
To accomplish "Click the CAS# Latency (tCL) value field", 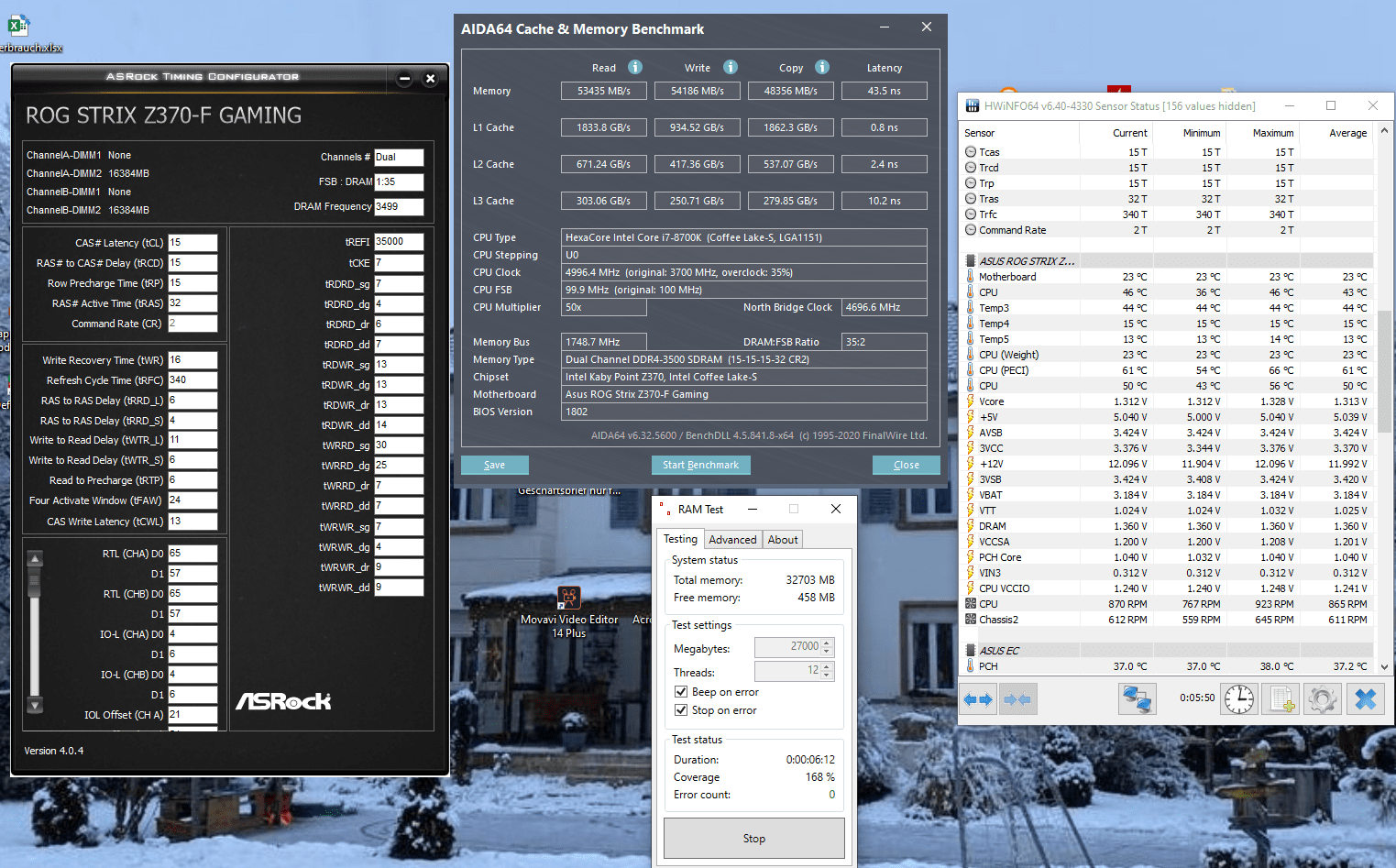I will pos(192,243).
